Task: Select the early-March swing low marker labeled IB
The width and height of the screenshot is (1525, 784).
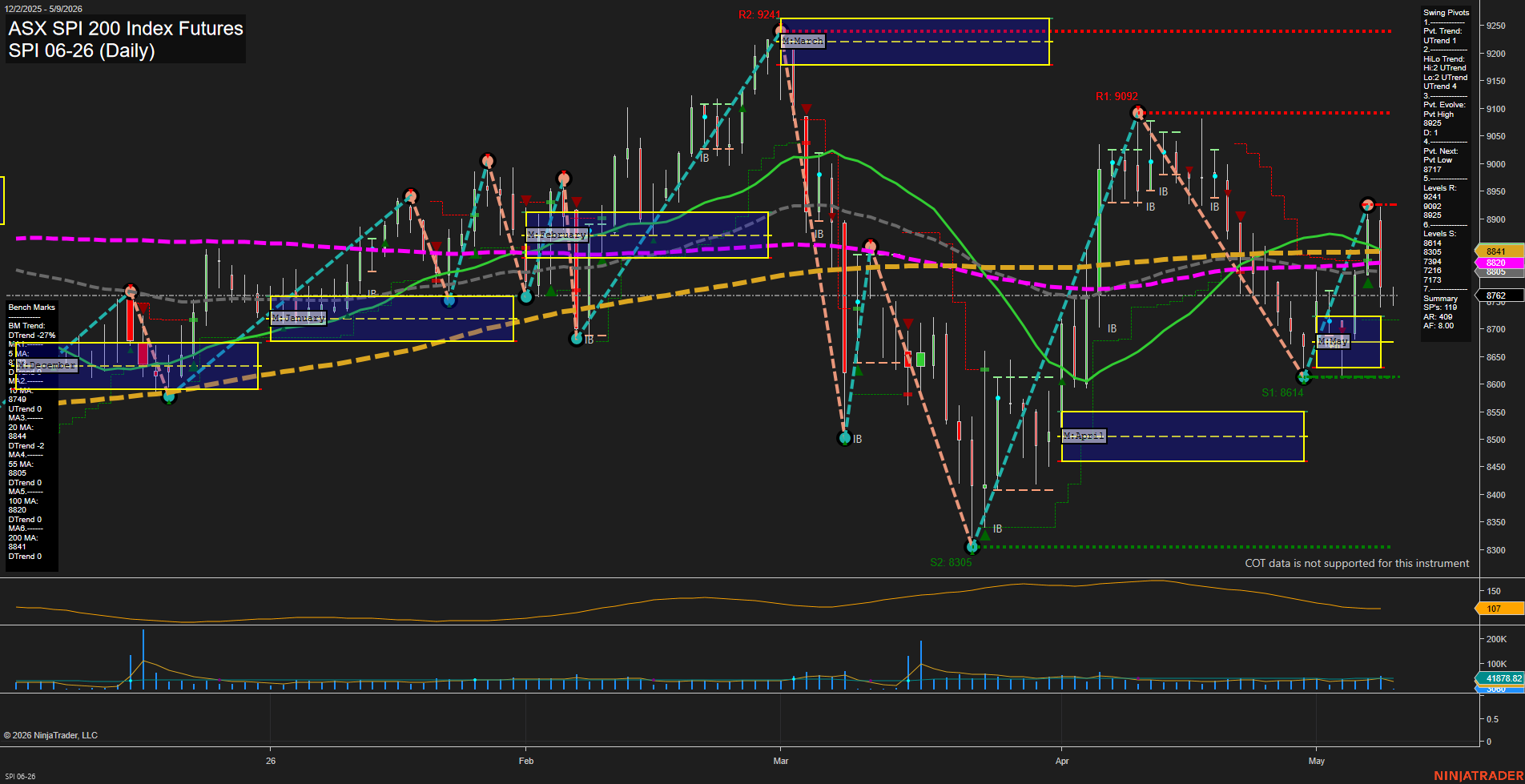Action: (844, 438)
